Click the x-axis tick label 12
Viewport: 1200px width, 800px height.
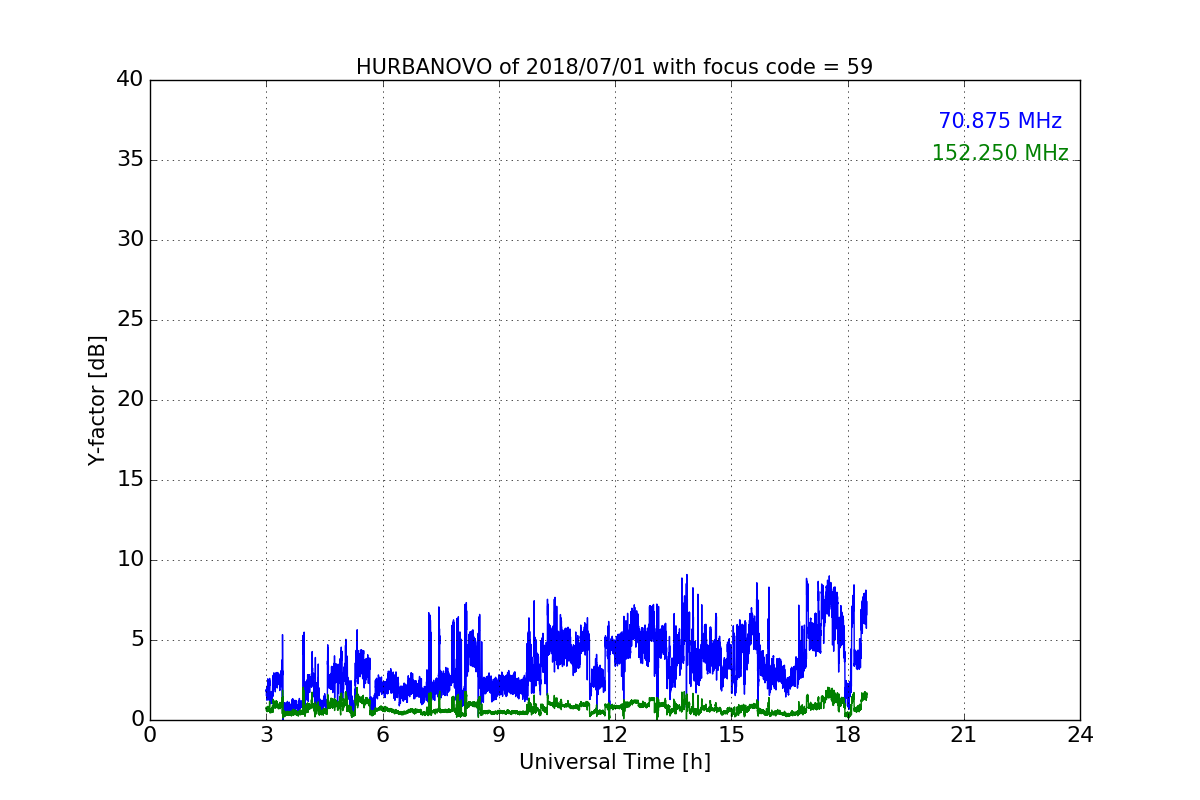(615, 735)
